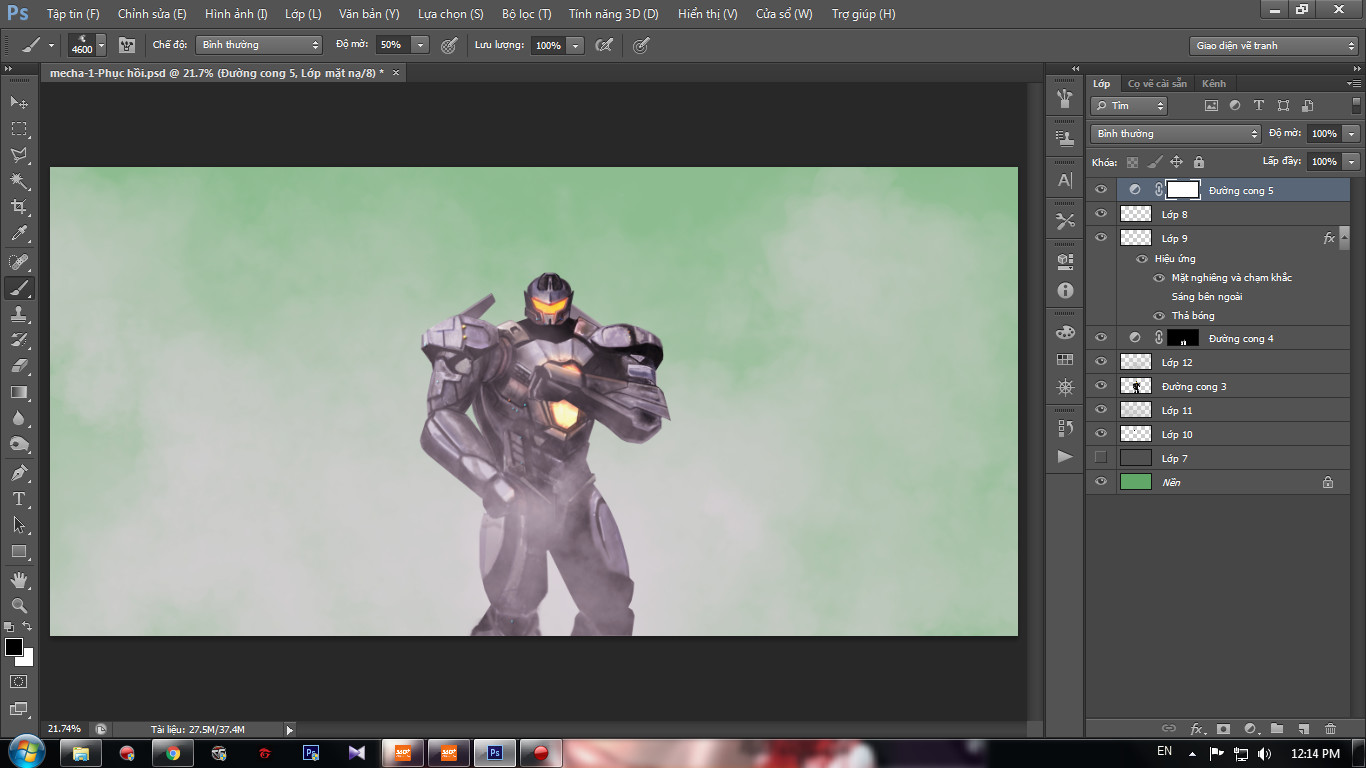The width and height of the screenshot is (1366, 768).
Task: Show the hidden Lớp 7 layer
Action: click(x=1101, y=458)
